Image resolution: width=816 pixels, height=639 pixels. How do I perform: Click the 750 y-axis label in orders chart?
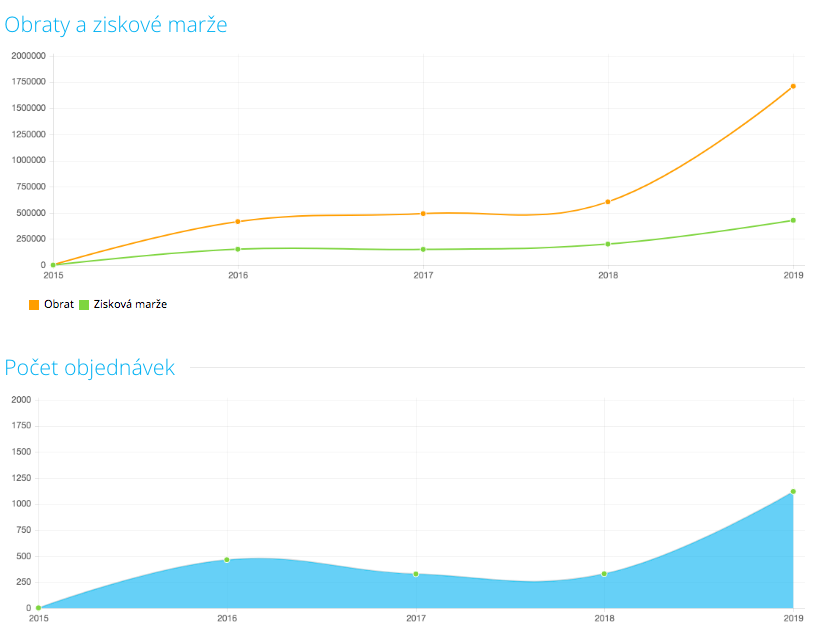(x=23, y=530)
